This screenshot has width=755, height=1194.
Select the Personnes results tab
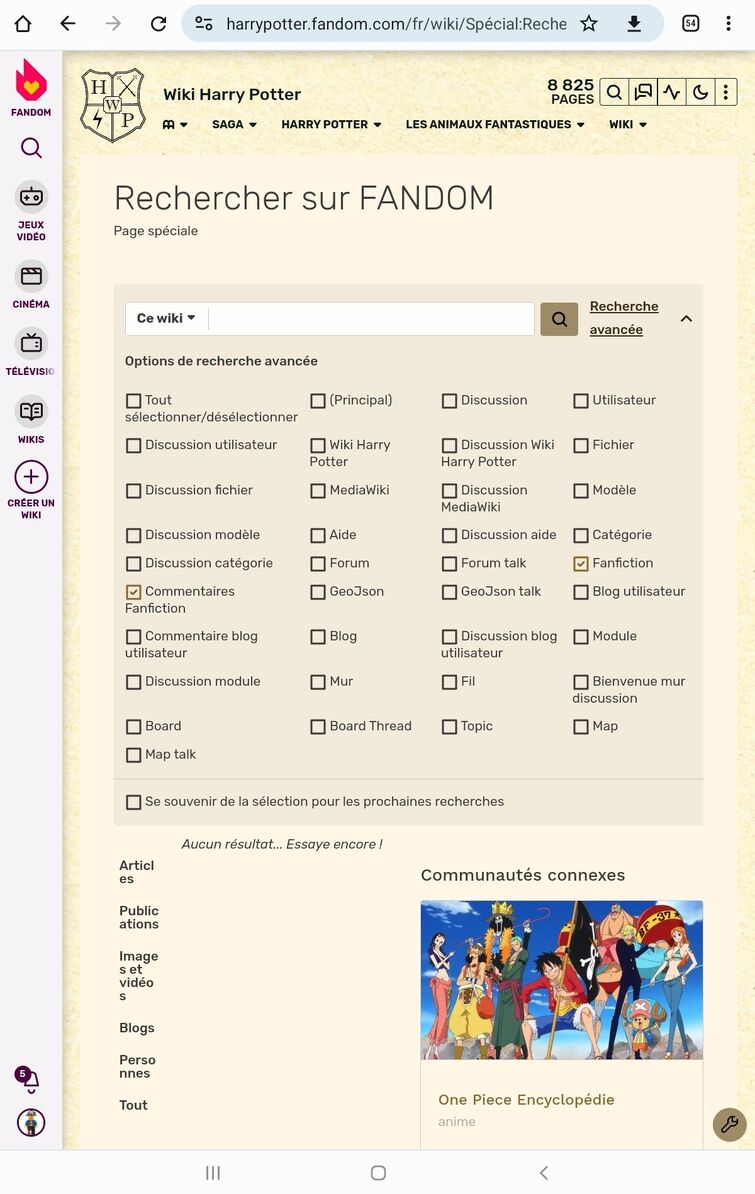pyautogui.click(x=137, y=1066)
